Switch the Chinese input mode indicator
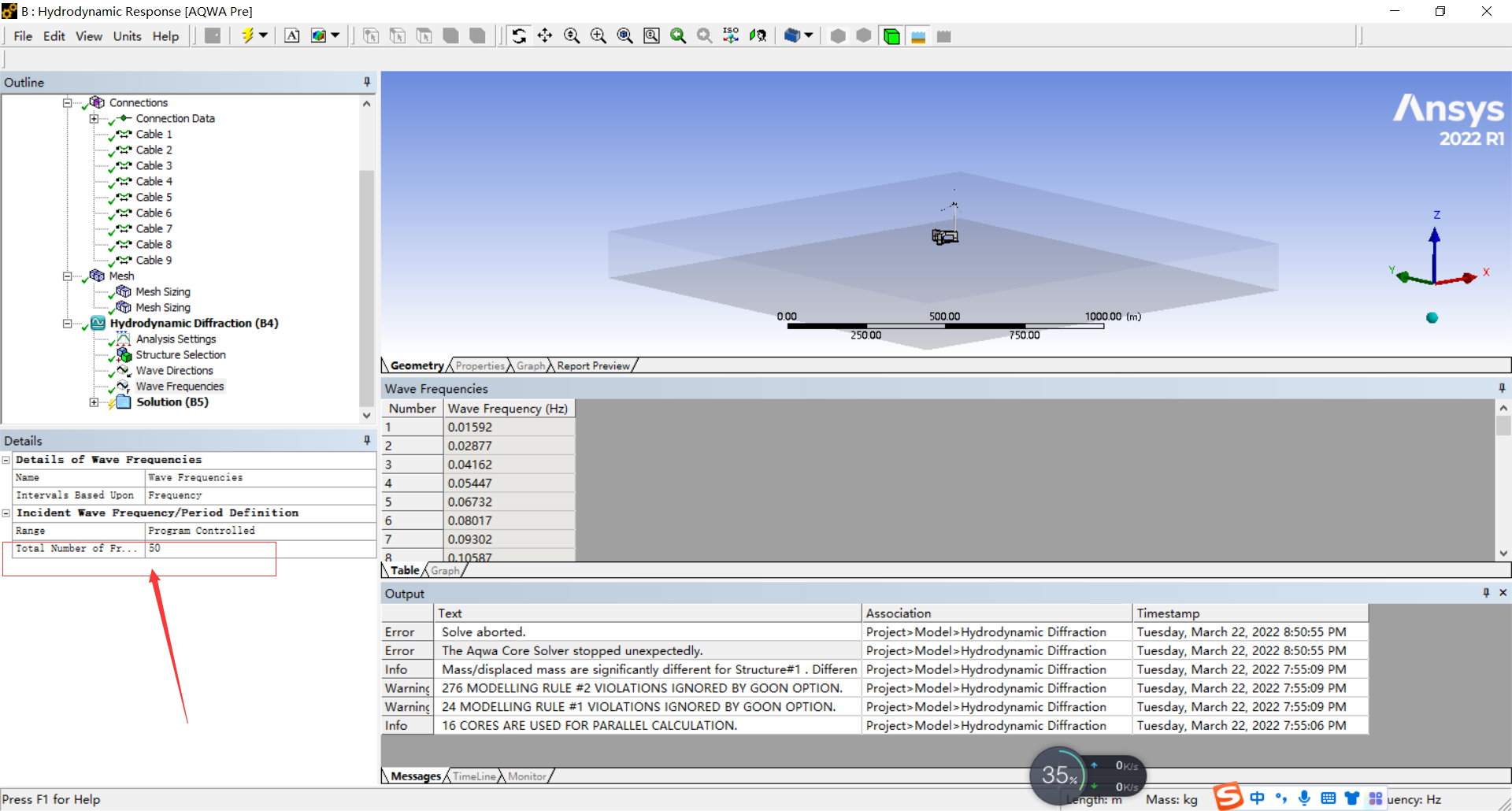 pos(1258,798)
